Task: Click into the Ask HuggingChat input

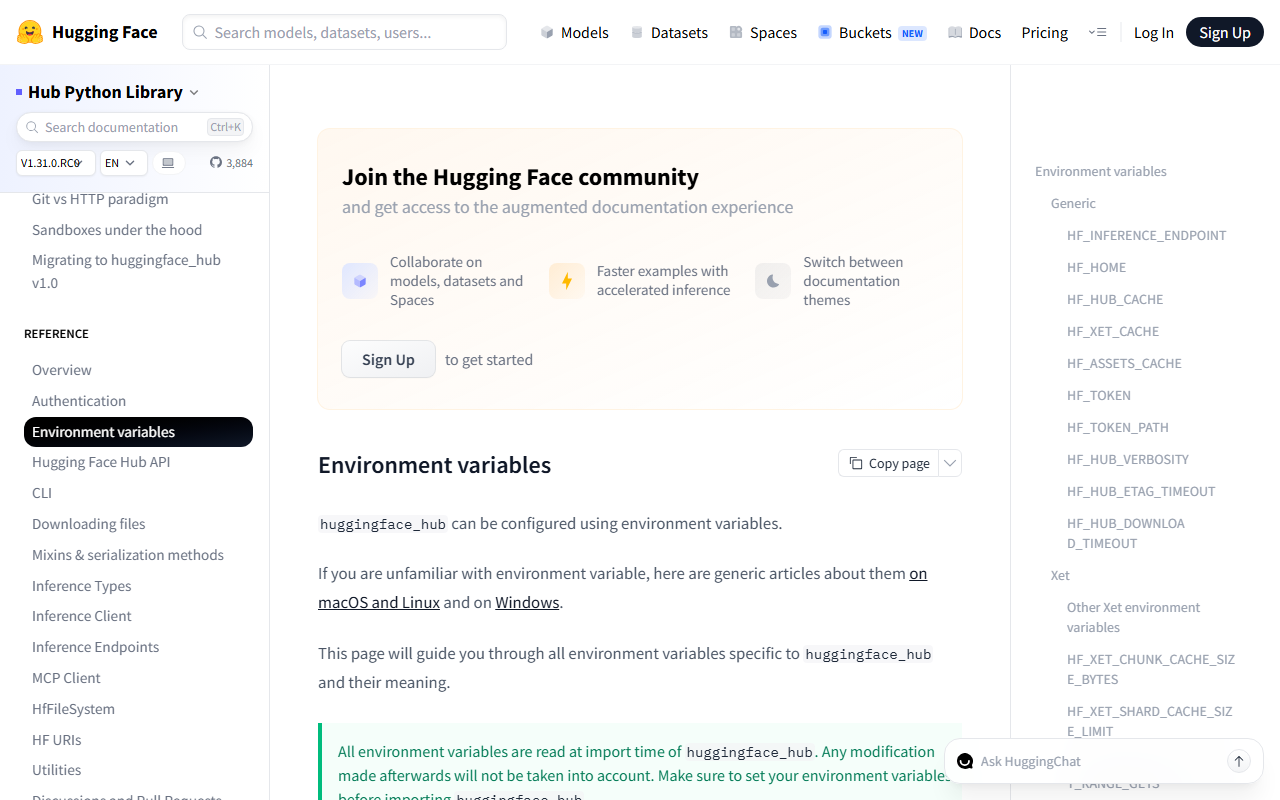Action: point(1100,761)
